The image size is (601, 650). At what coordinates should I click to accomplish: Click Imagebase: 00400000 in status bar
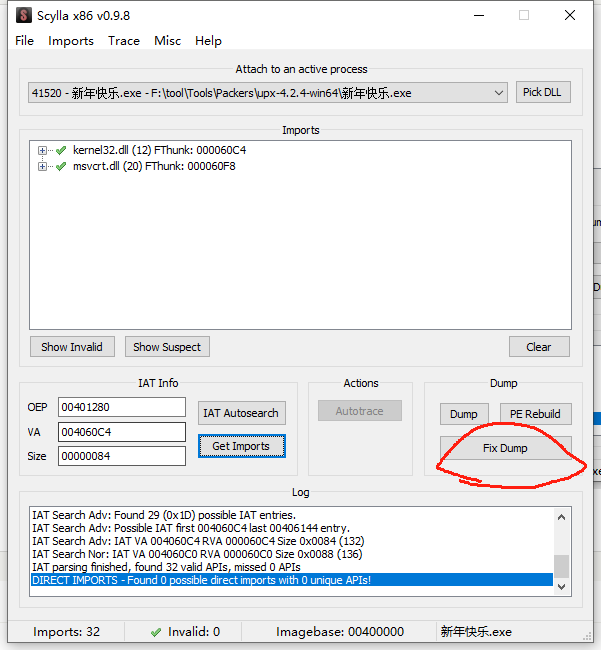tap(340, 632)
